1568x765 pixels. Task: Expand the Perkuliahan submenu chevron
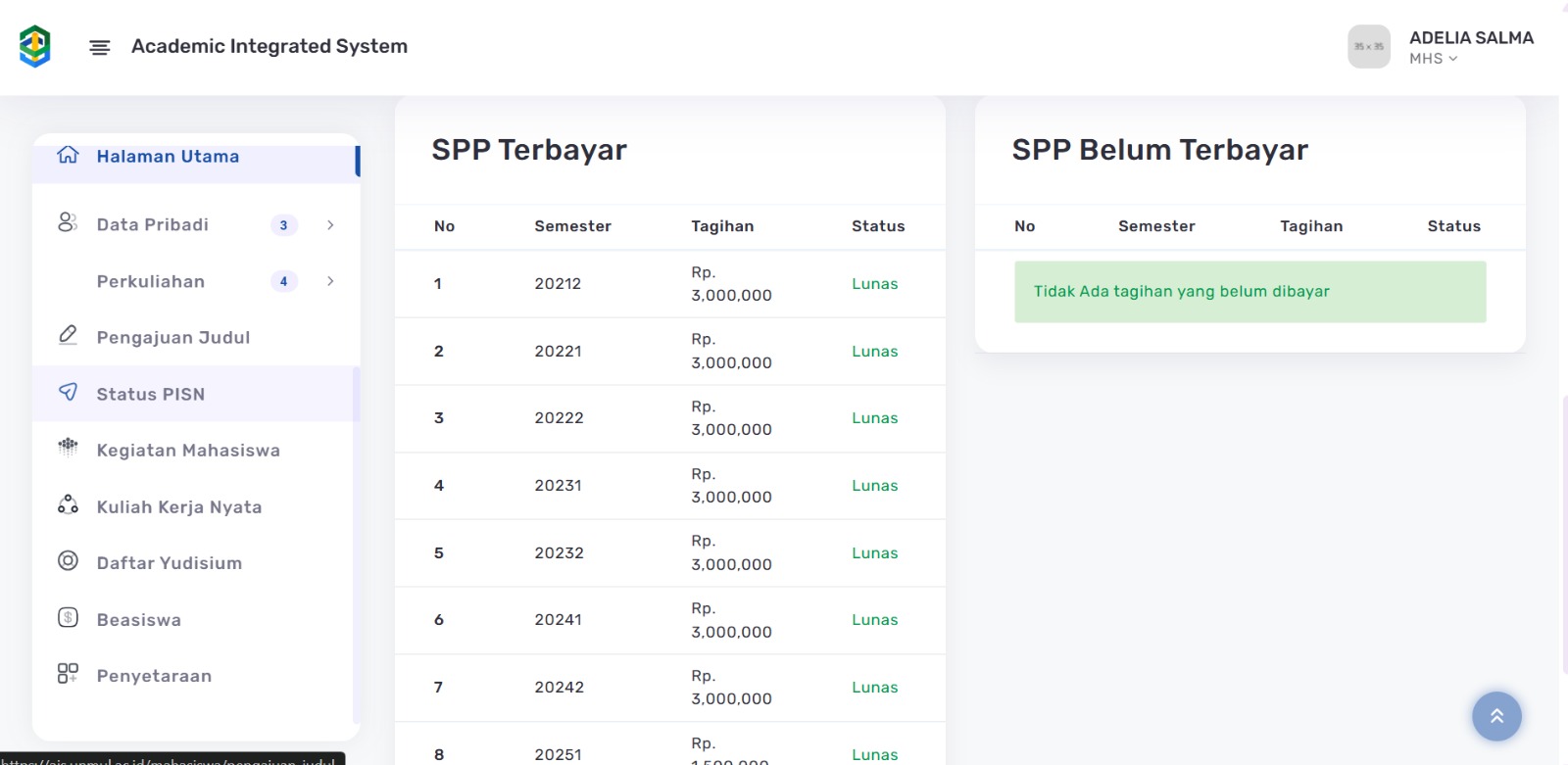point(330,282)
